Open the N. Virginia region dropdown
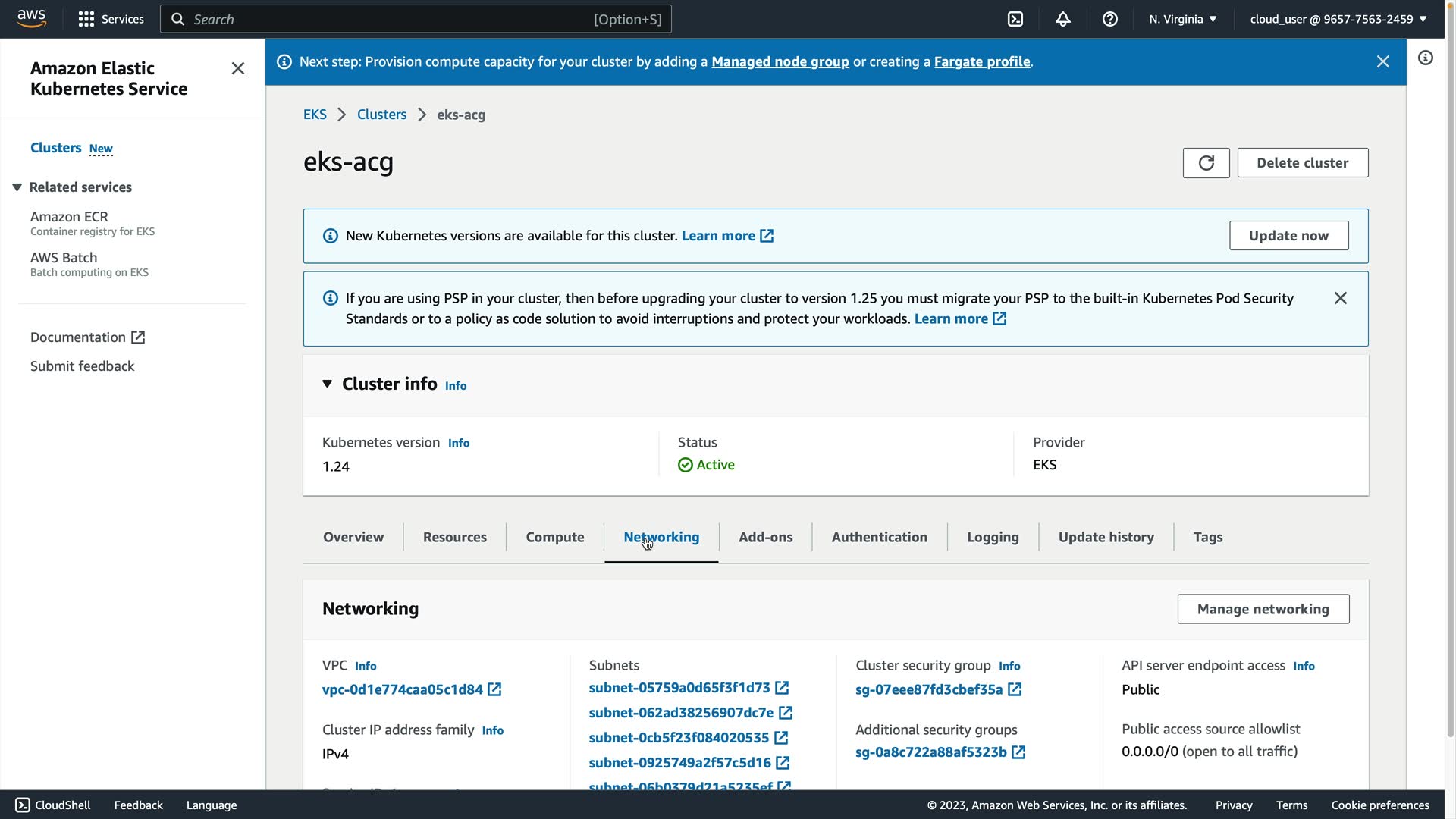 tap(1182, 19)
